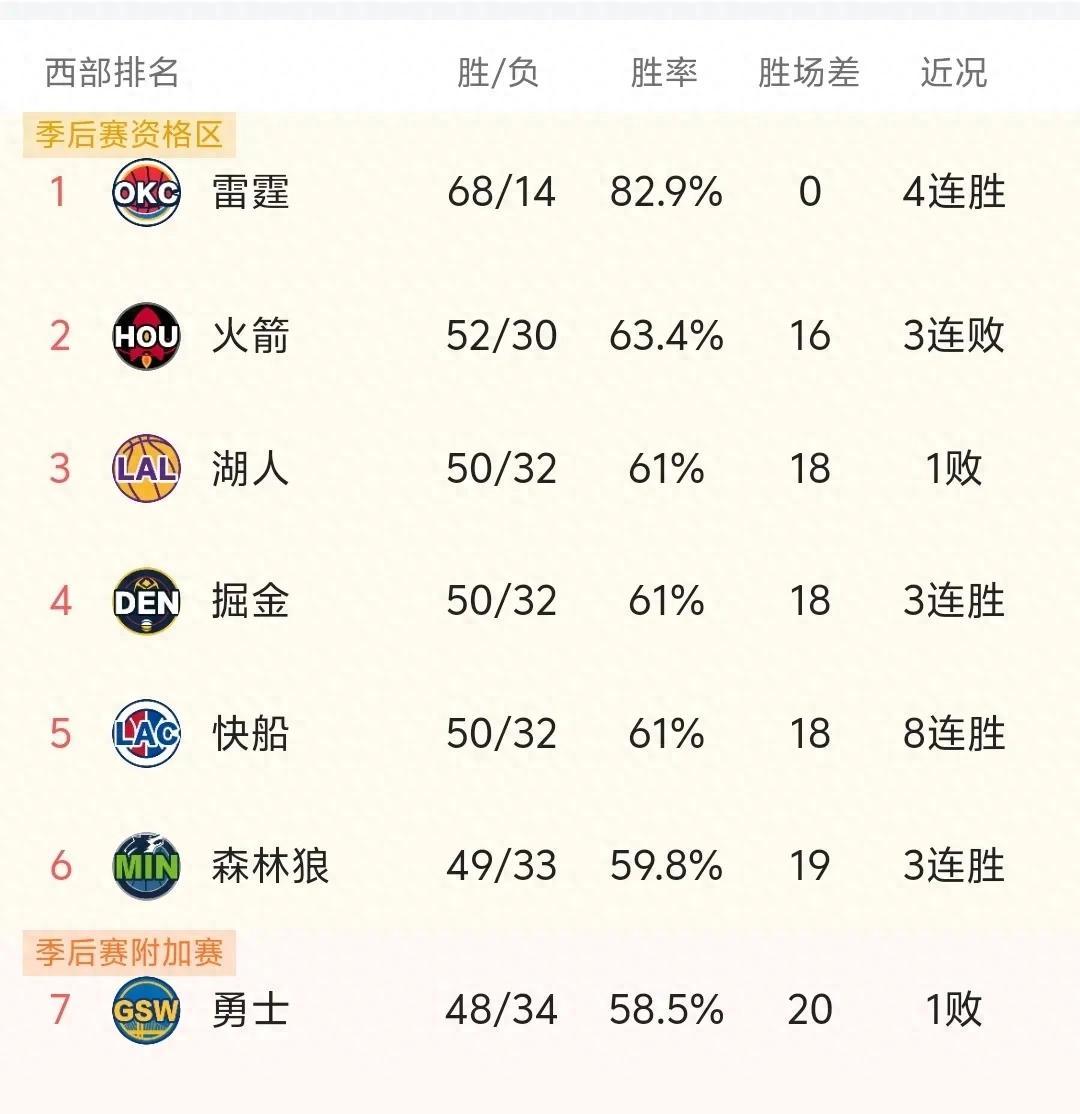Viewport: 1080px width, 1114px height.
Task: Sort by the 胜/负 column header
Action: point(497,72)
